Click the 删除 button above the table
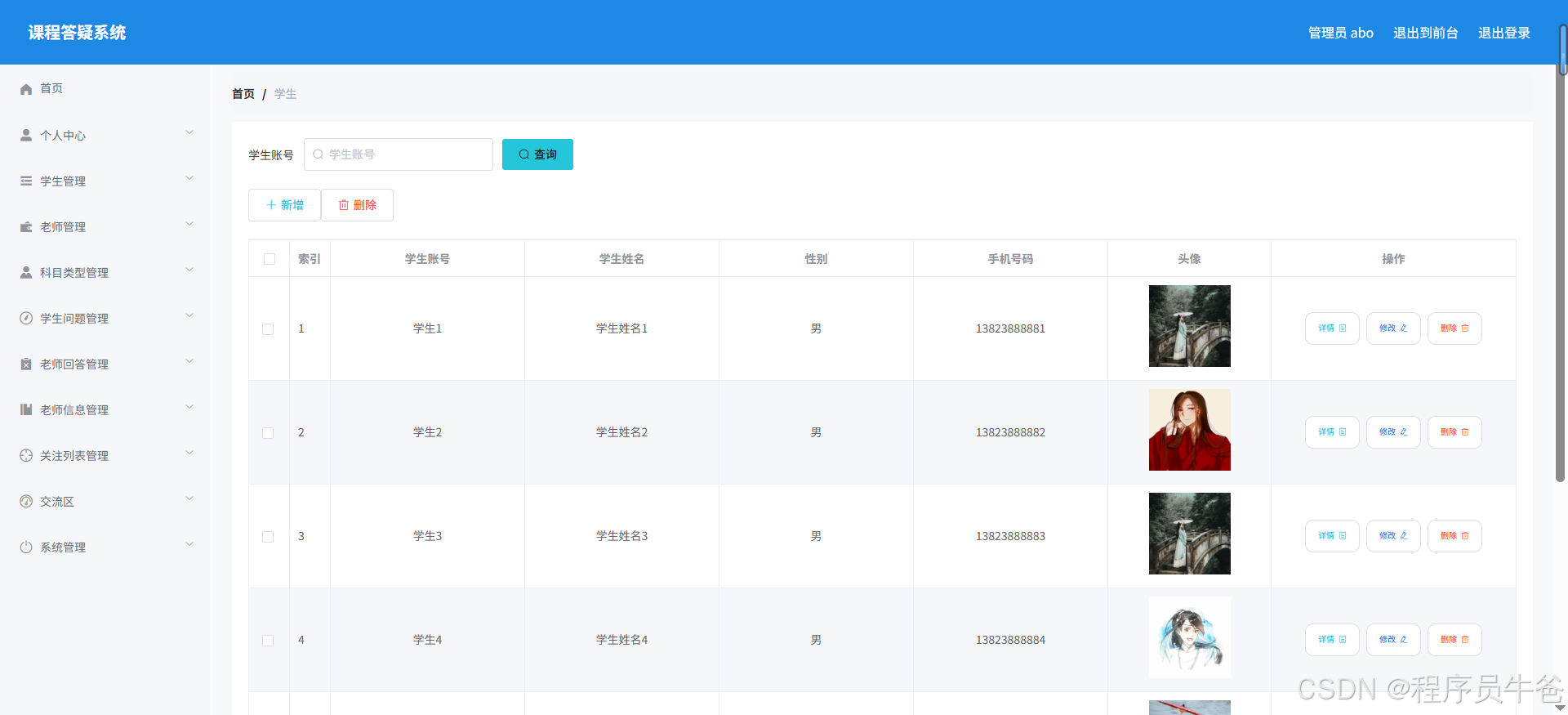Image resolution: width=1568 pixels, height=715 pixels. [357, 205]
